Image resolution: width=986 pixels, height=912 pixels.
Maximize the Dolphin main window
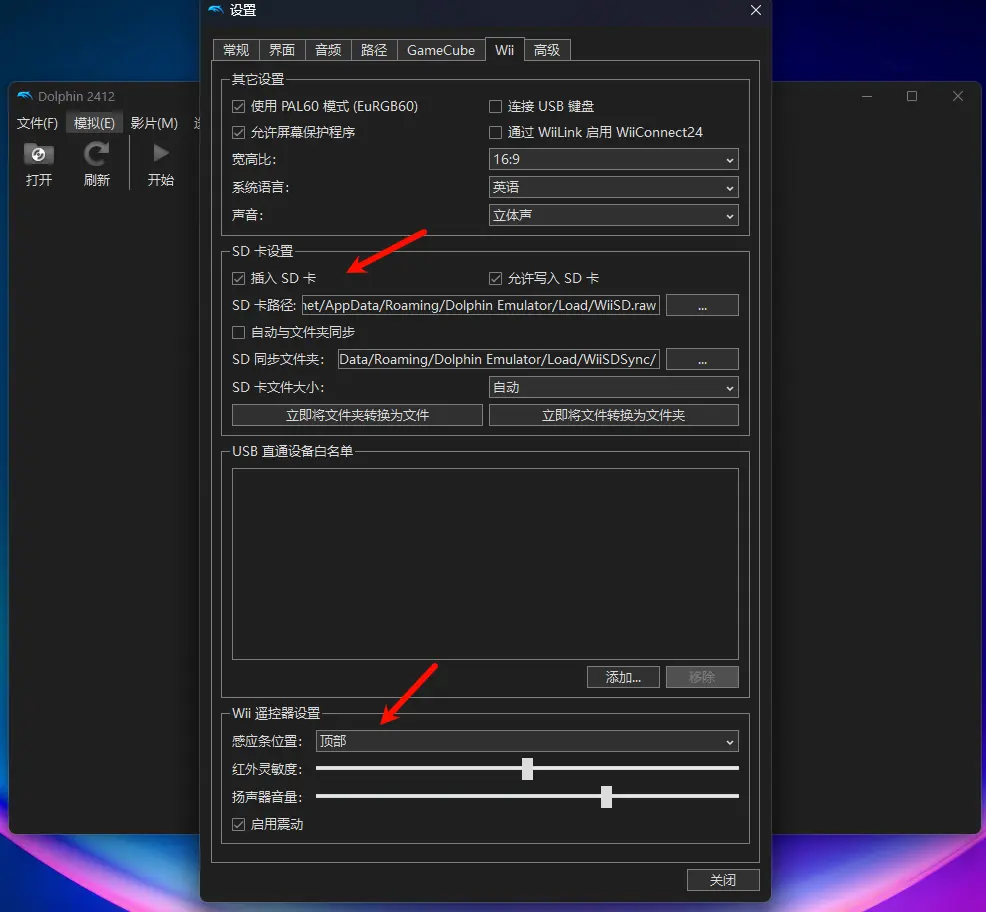coord(912,96)
